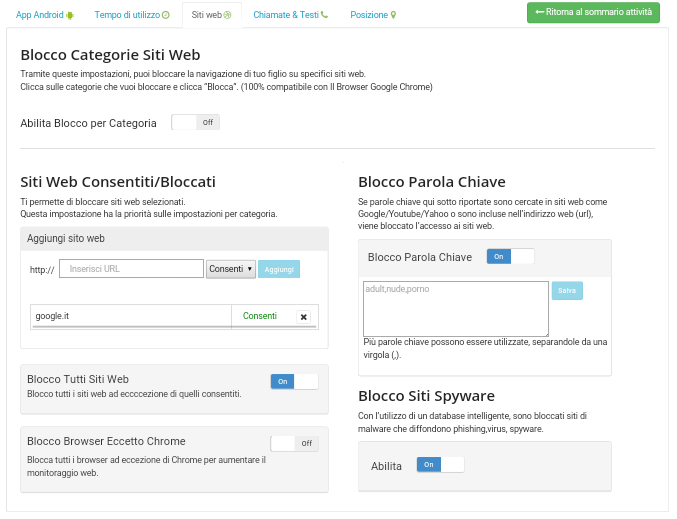The height and width of the screenshot is (519, 677).
Task: Open the Consenti dropdown selector
Action: [x=231, y=269]
